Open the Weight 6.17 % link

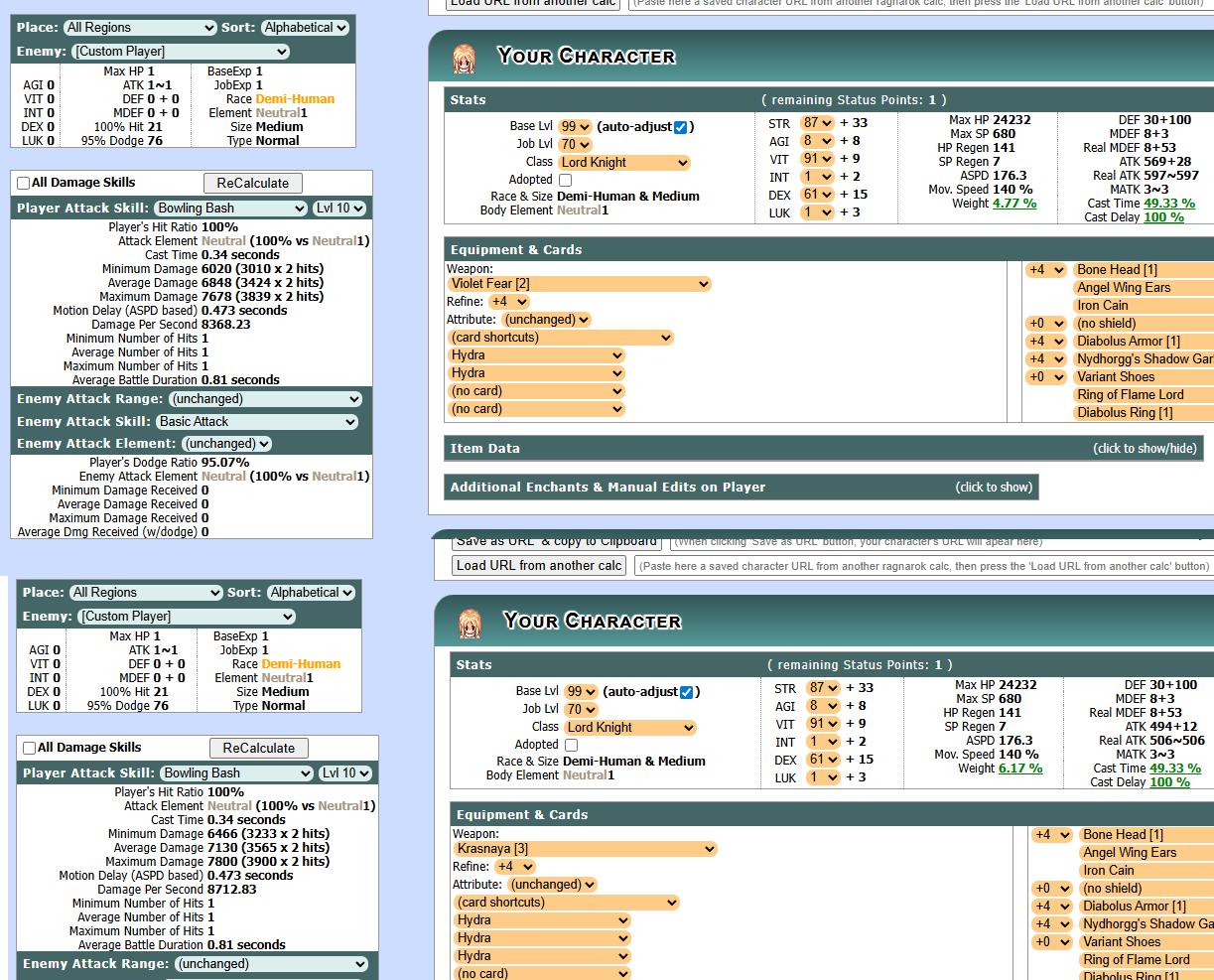tap(1020, 769)
